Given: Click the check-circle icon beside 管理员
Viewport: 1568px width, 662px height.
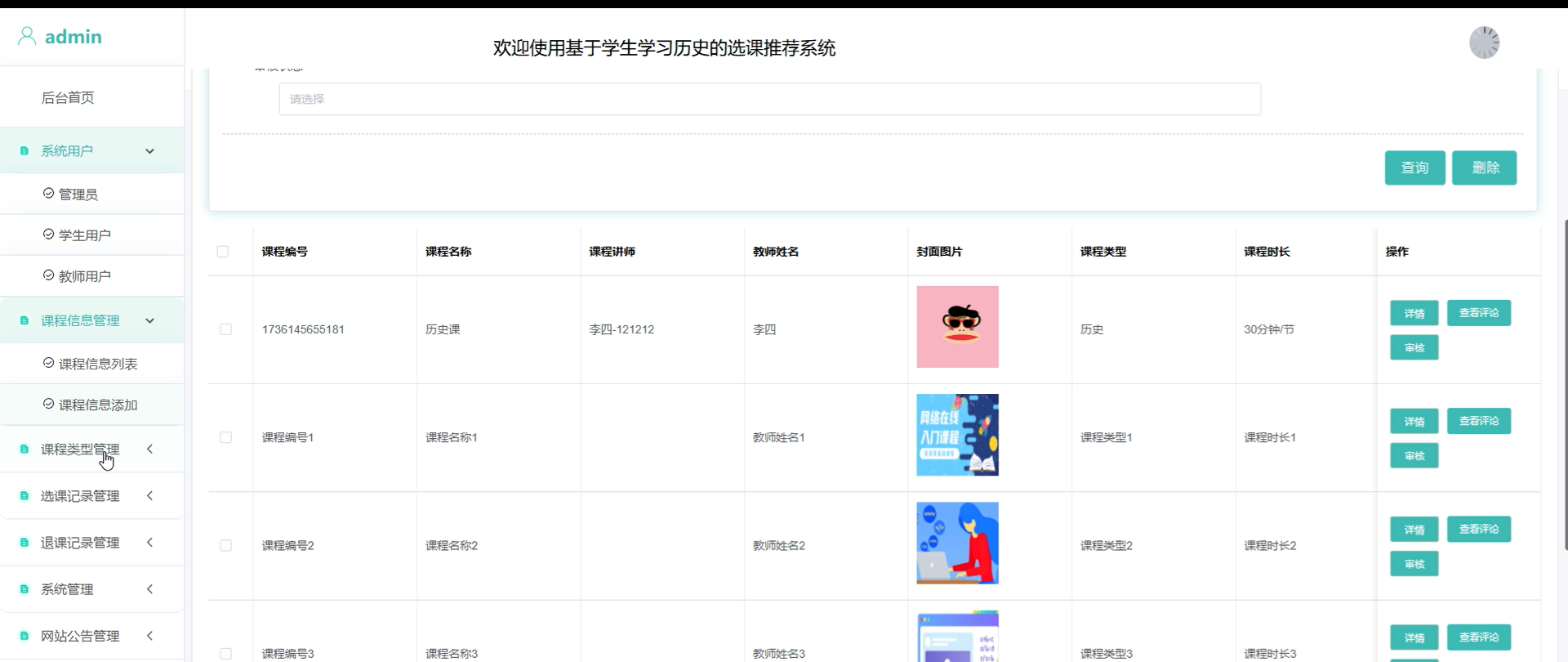Looking at the screenshot, I should click(x=49, y=193).
